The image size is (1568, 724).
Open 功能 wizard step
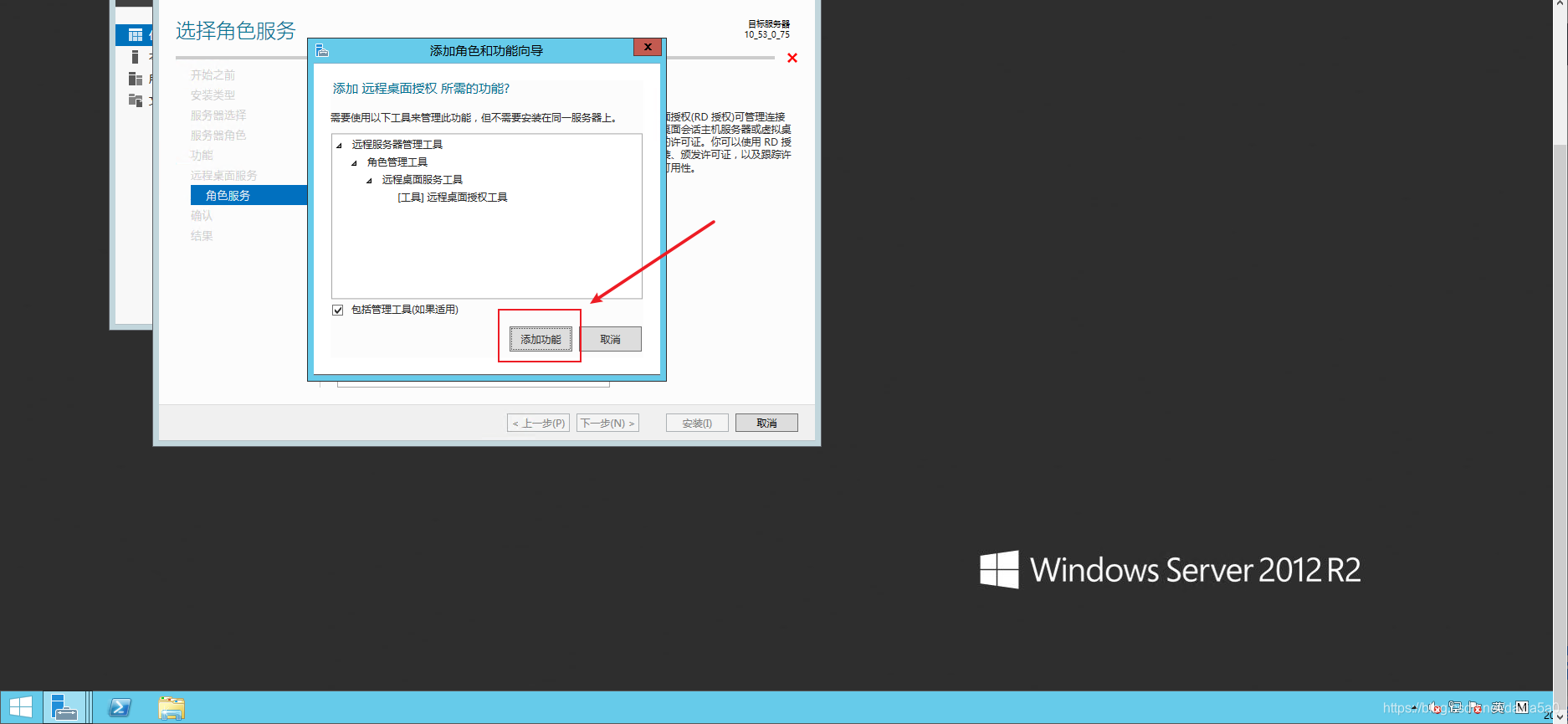click(202, 156)
